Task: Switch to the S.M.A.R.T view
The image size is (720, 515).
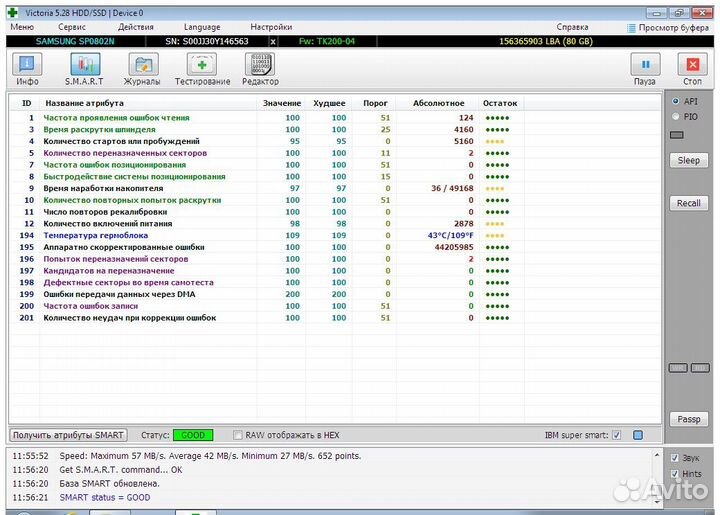Action: (84, 67)
